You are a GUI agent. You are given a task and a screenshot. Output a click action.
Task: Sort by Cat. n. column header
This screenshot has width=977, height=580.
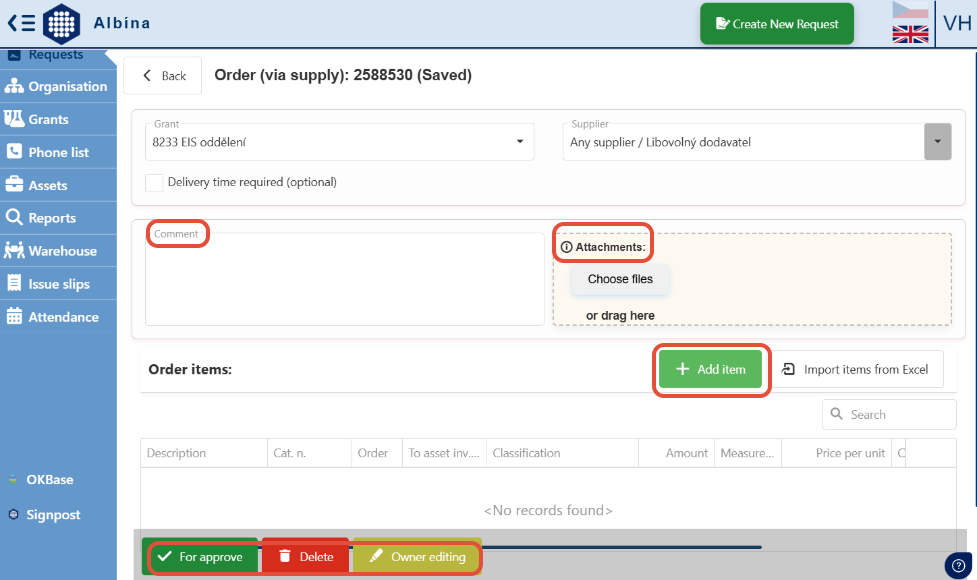click(x=309, y=453)
